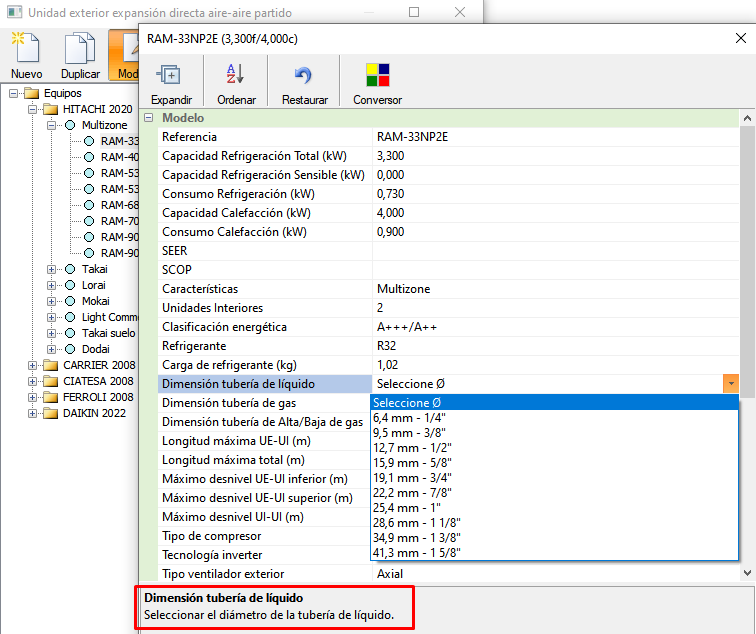Image resolution: width=756 pixels, height=634 pixels.
Task: Click Capacidad Calefacción value 4,000
Action: click(x=555, y=213)
